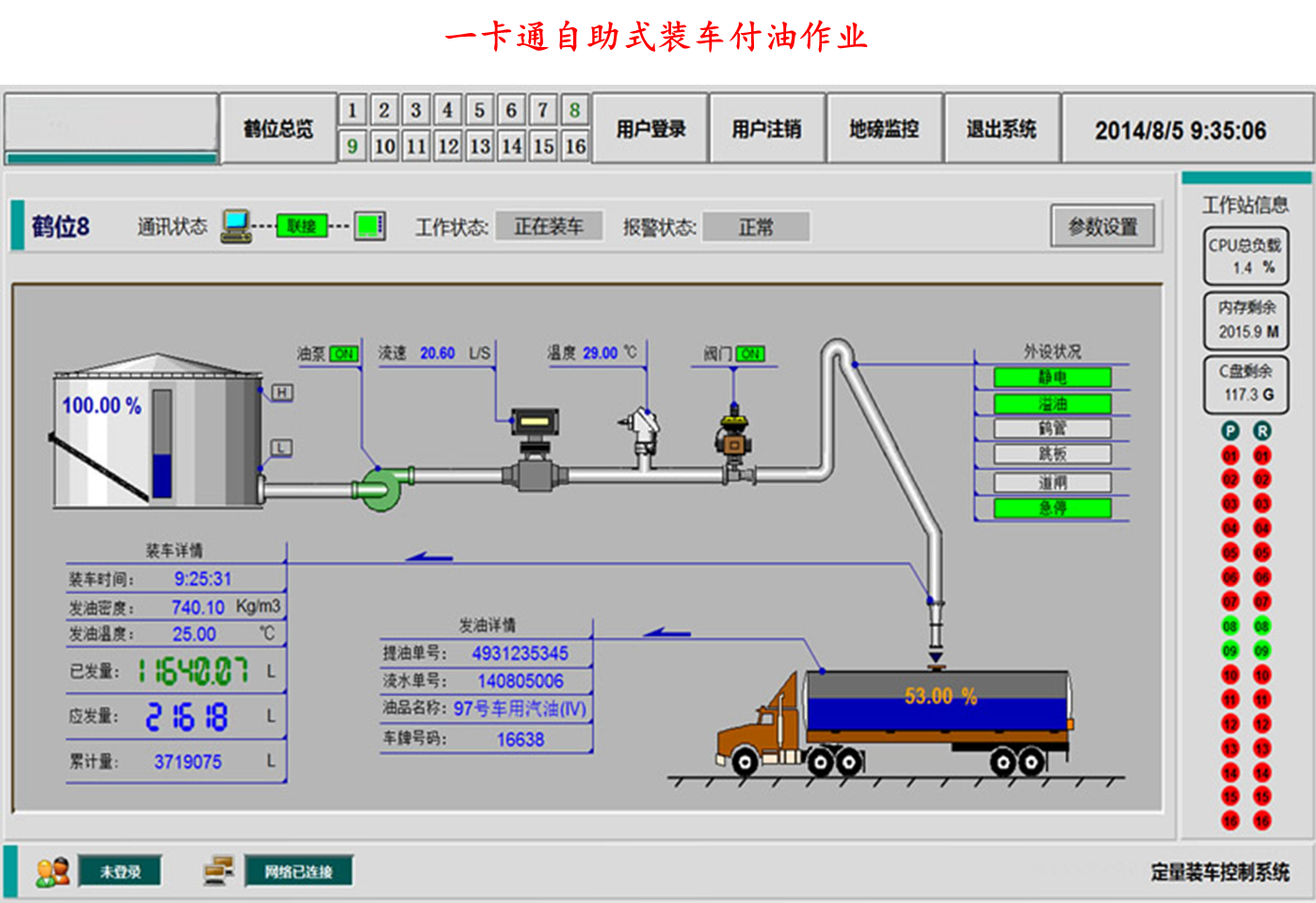
Task: Open 参数设置 parameter settings
Action: tap(1102, 227)
